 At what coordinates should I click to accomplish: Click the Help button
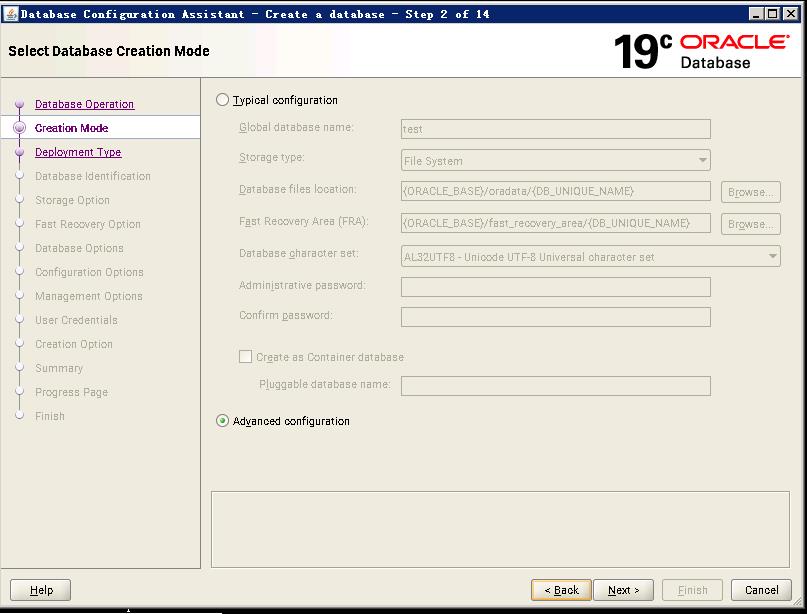pyautogui.click(x=41, y=590)
